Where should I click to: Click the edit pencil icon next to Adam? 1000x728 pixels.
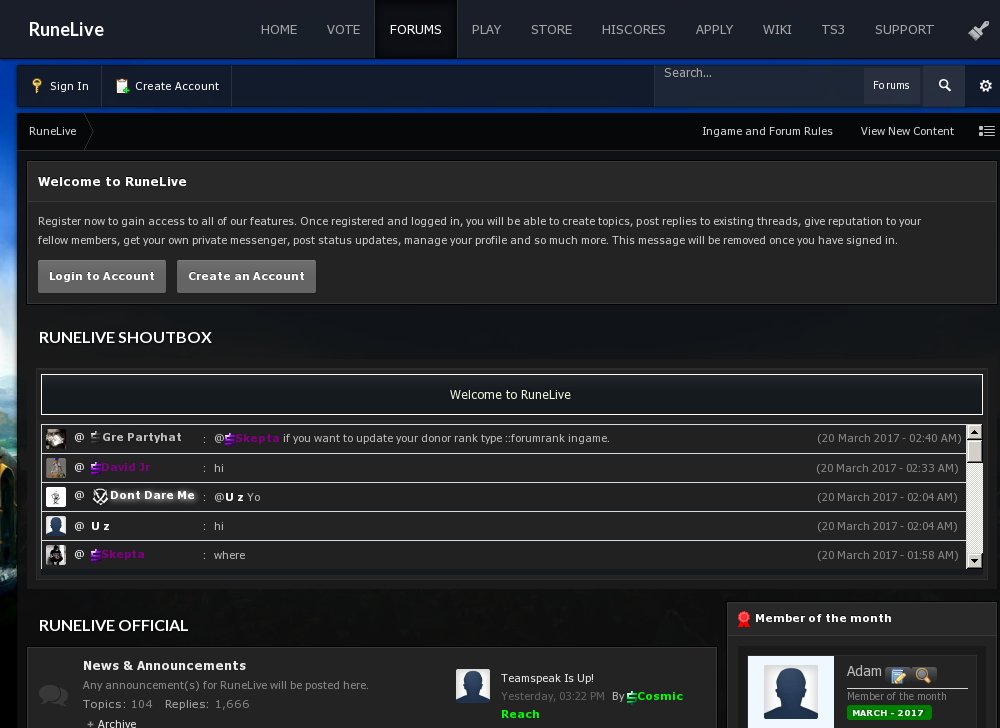tap(898, 675)
